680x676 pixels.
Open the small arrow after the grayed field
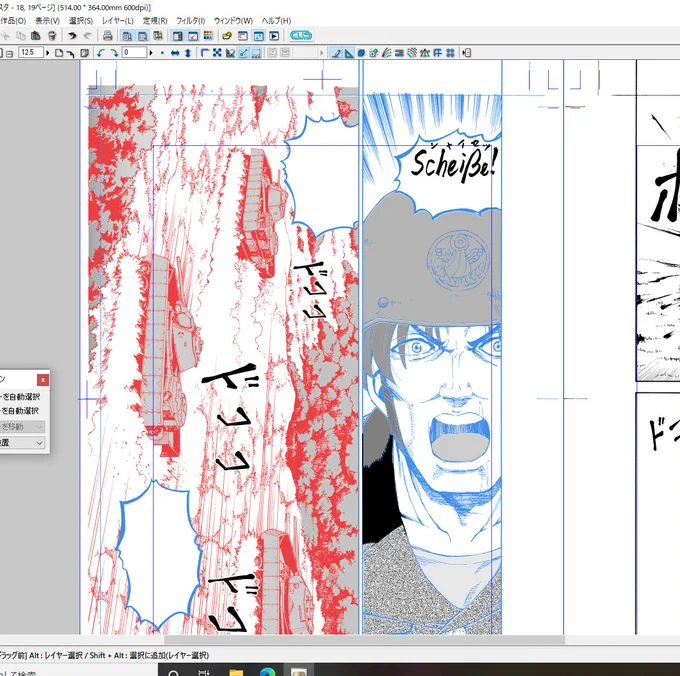pos(321,53)
